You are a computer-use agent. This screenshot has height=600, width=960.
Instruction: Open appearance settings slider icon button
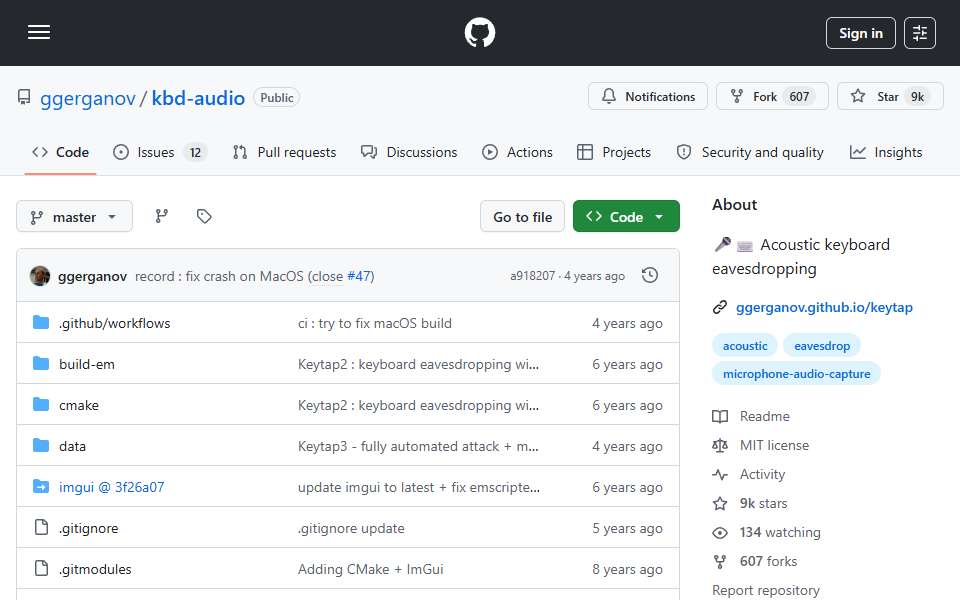tap(920, 33)
